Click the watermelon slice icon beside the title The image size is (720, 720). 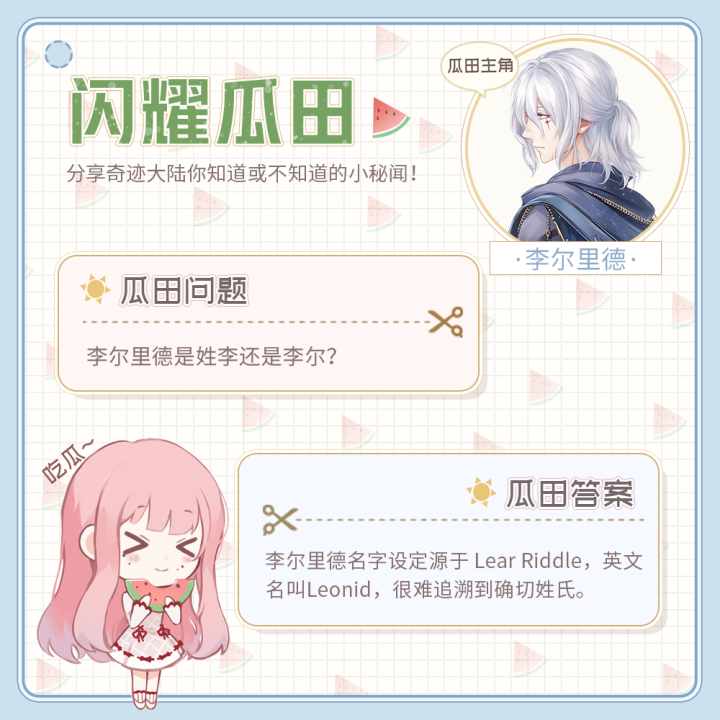[x=390, y=118]
